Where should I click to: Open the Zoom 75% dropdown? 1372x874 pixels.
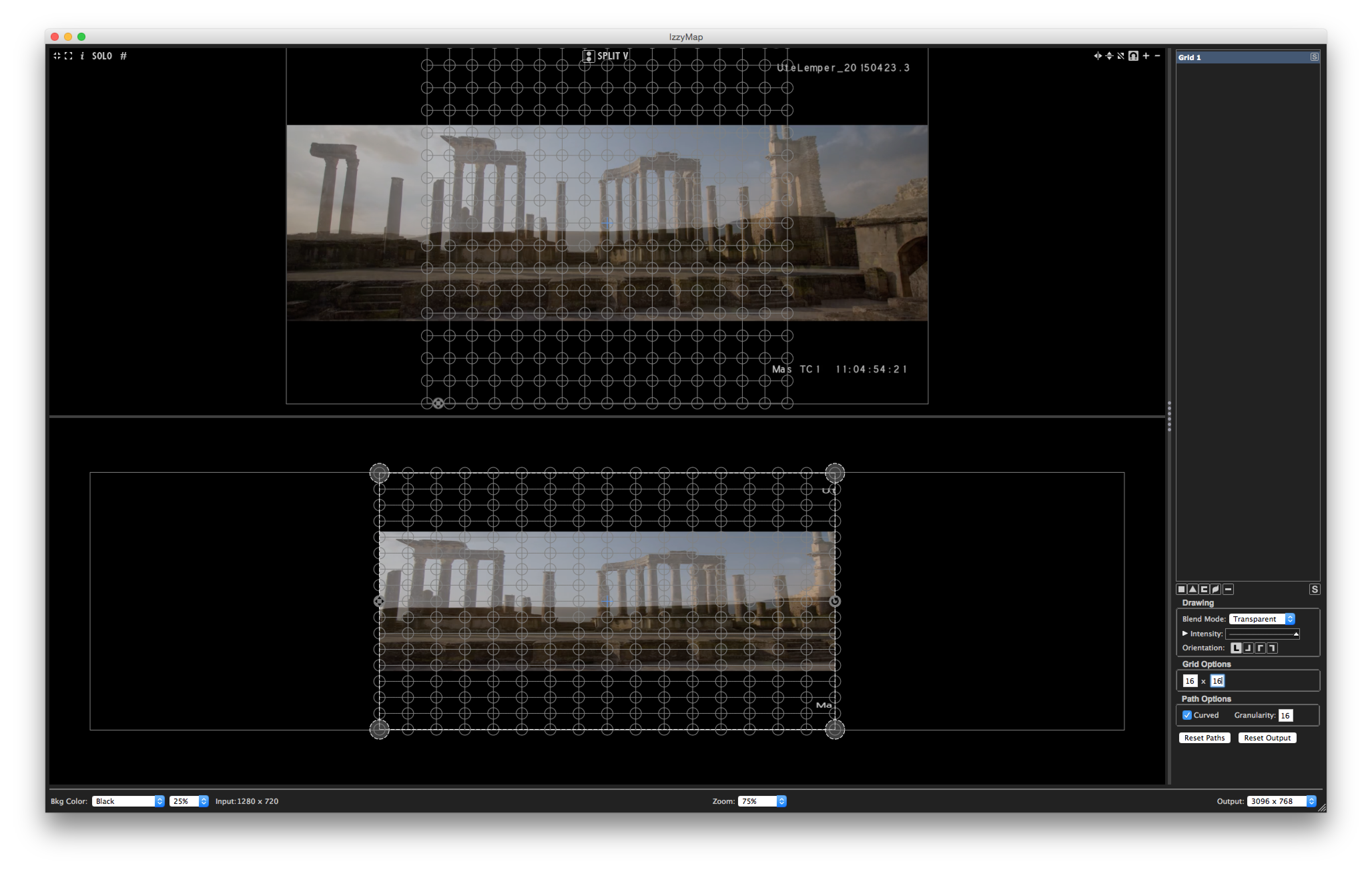(x=762, y=801)
